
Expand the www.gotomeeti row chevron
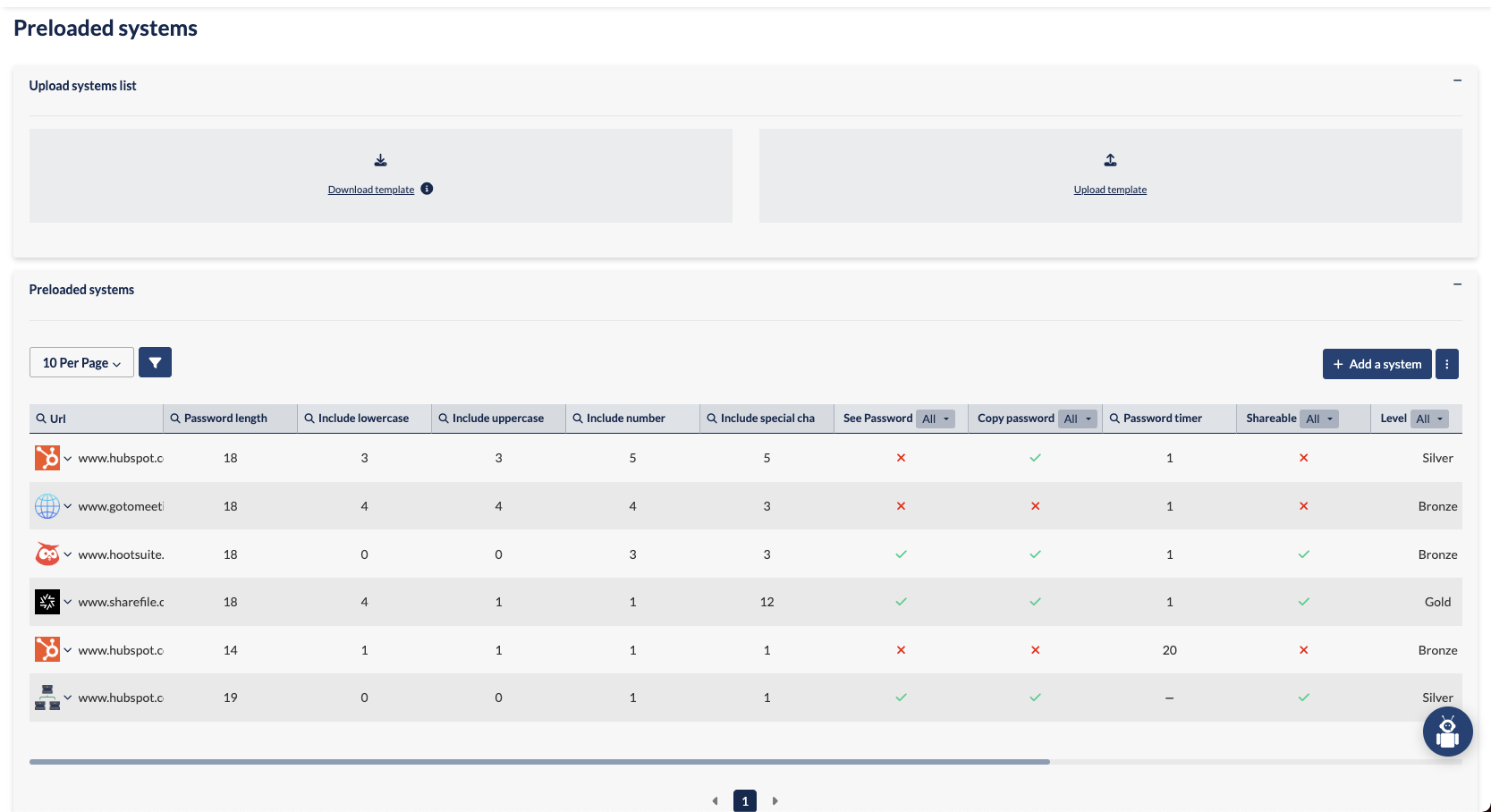[68, 506]
